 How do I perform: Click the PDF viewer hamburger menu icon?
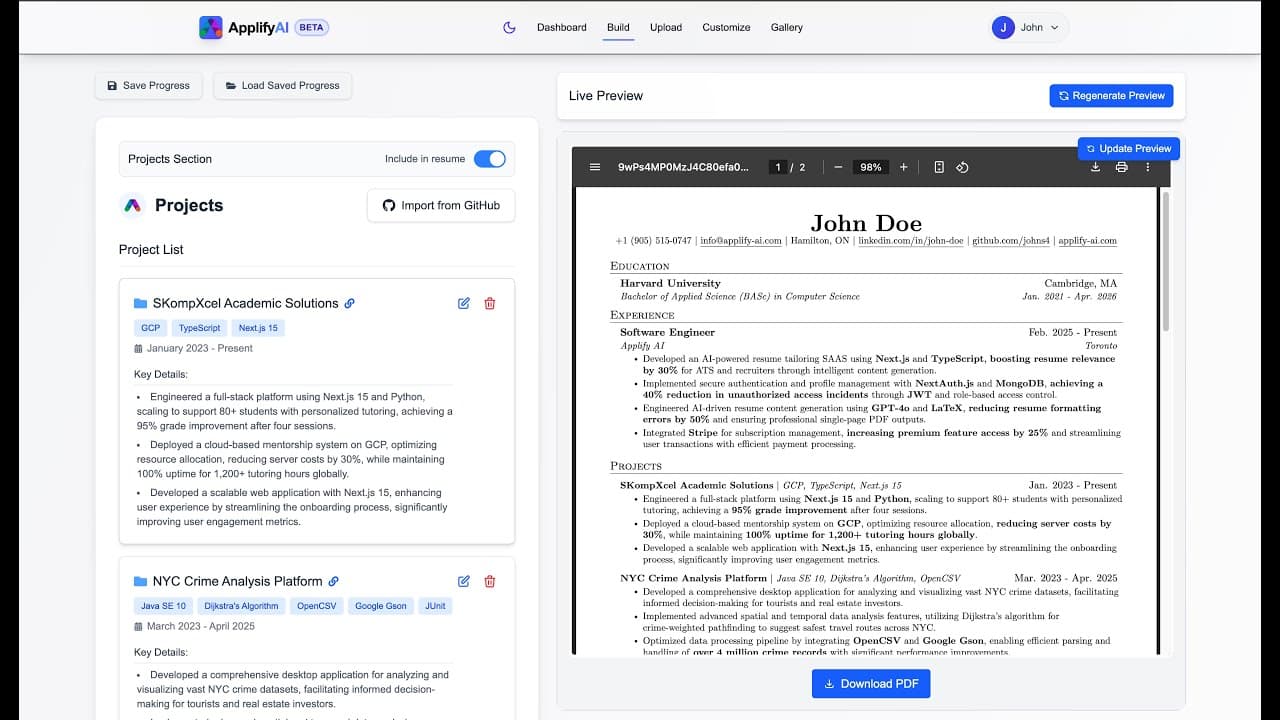point(595,167)
